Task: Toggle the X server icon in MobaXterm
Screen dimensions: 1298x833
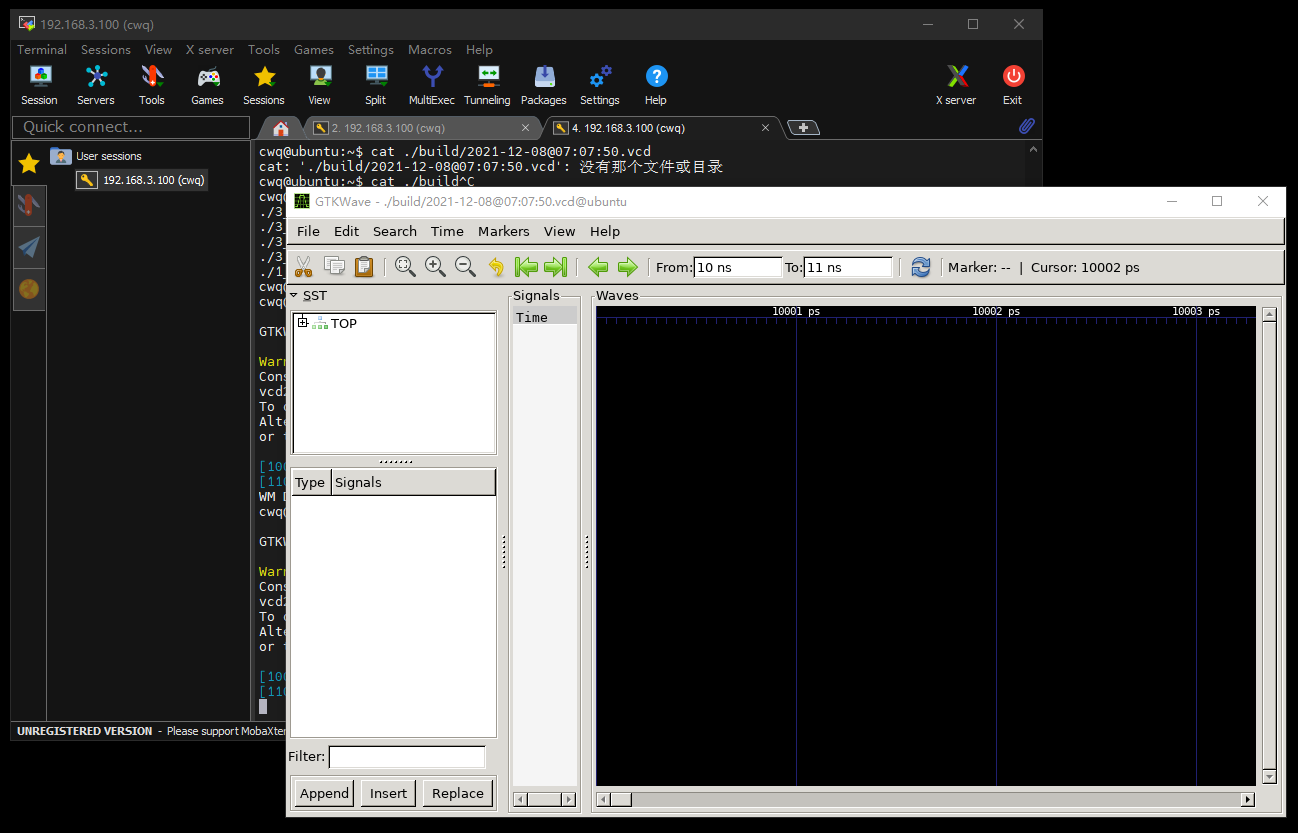Action: (957, 85)
